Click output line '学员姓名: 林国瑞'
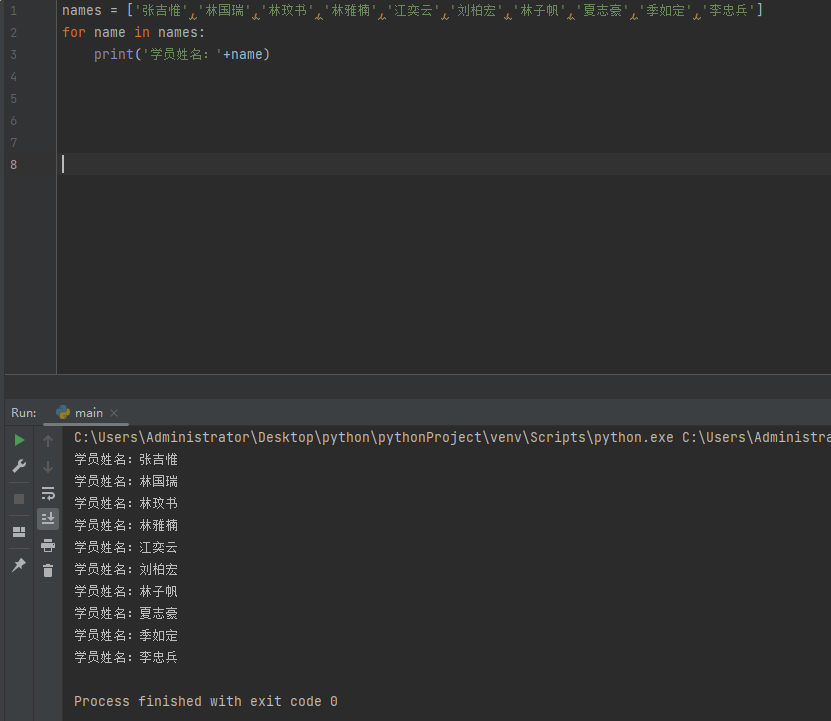831x721 pixels. point(126,481)
